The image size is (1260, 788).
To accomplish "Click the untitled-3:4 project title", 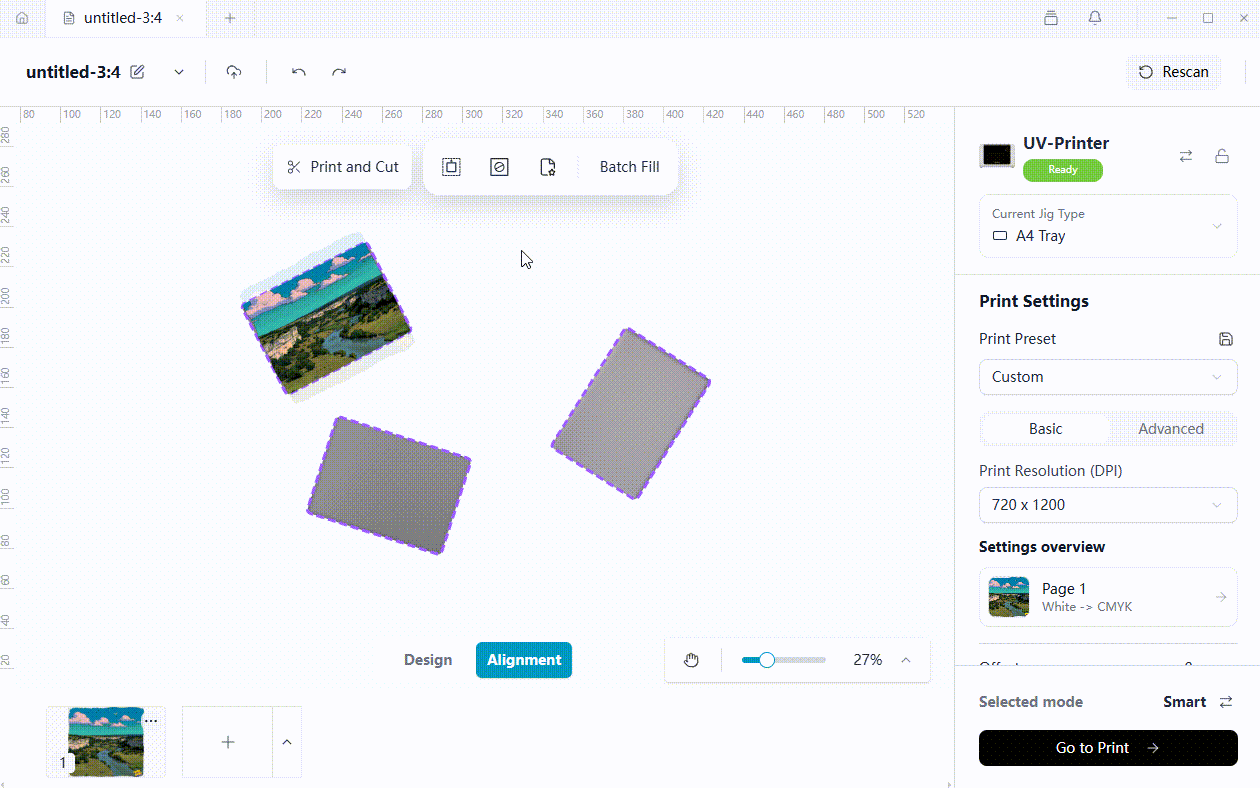I will 73,72.
